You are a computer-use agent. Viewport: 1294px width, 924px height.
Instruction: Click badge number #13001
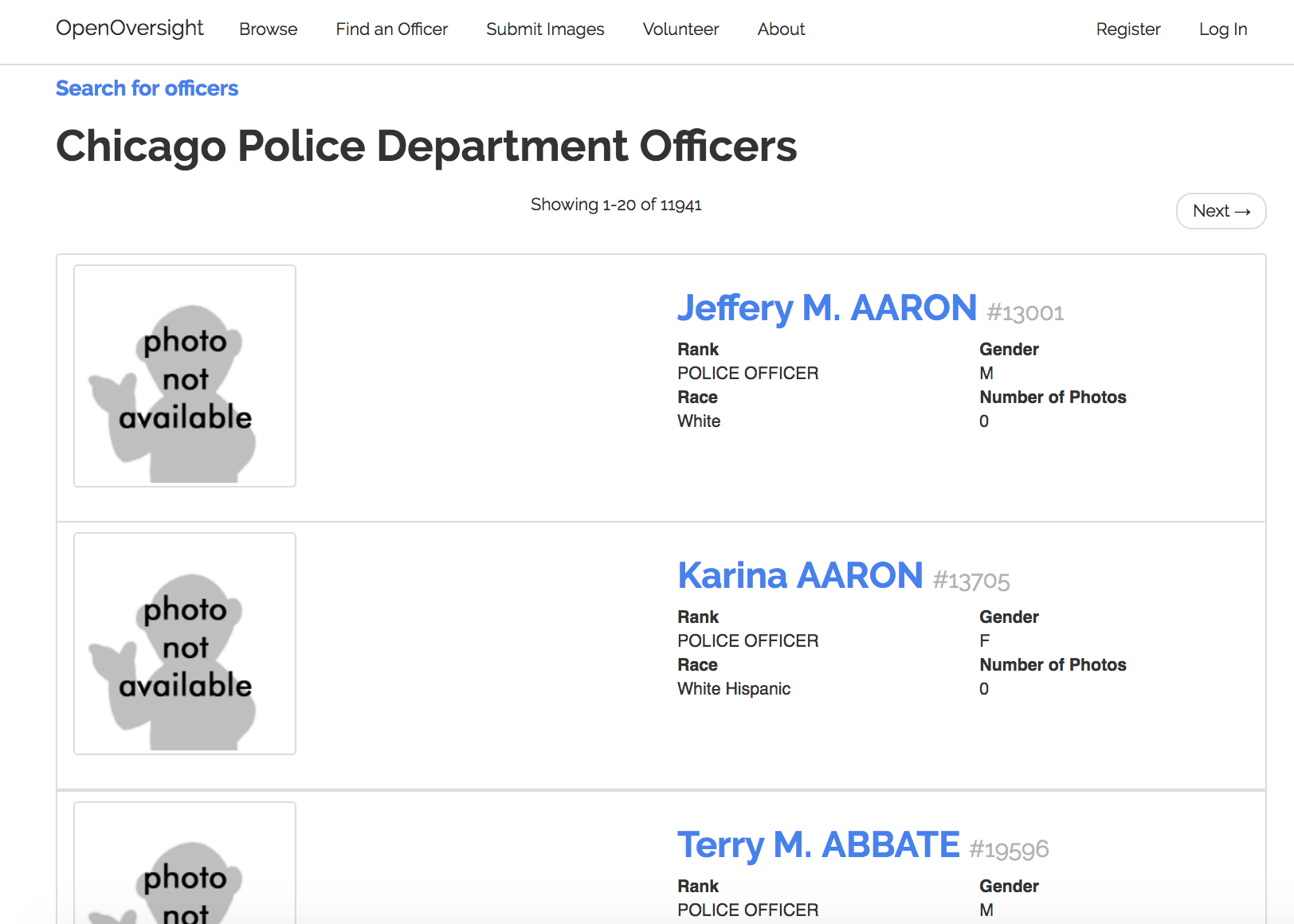click(1025, 313)
